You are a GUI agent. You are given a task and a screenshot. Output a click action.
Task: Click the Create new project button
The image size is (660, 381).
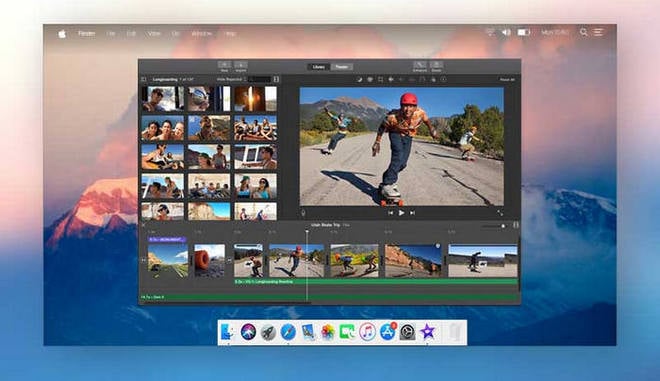click(x=224, y=65)
